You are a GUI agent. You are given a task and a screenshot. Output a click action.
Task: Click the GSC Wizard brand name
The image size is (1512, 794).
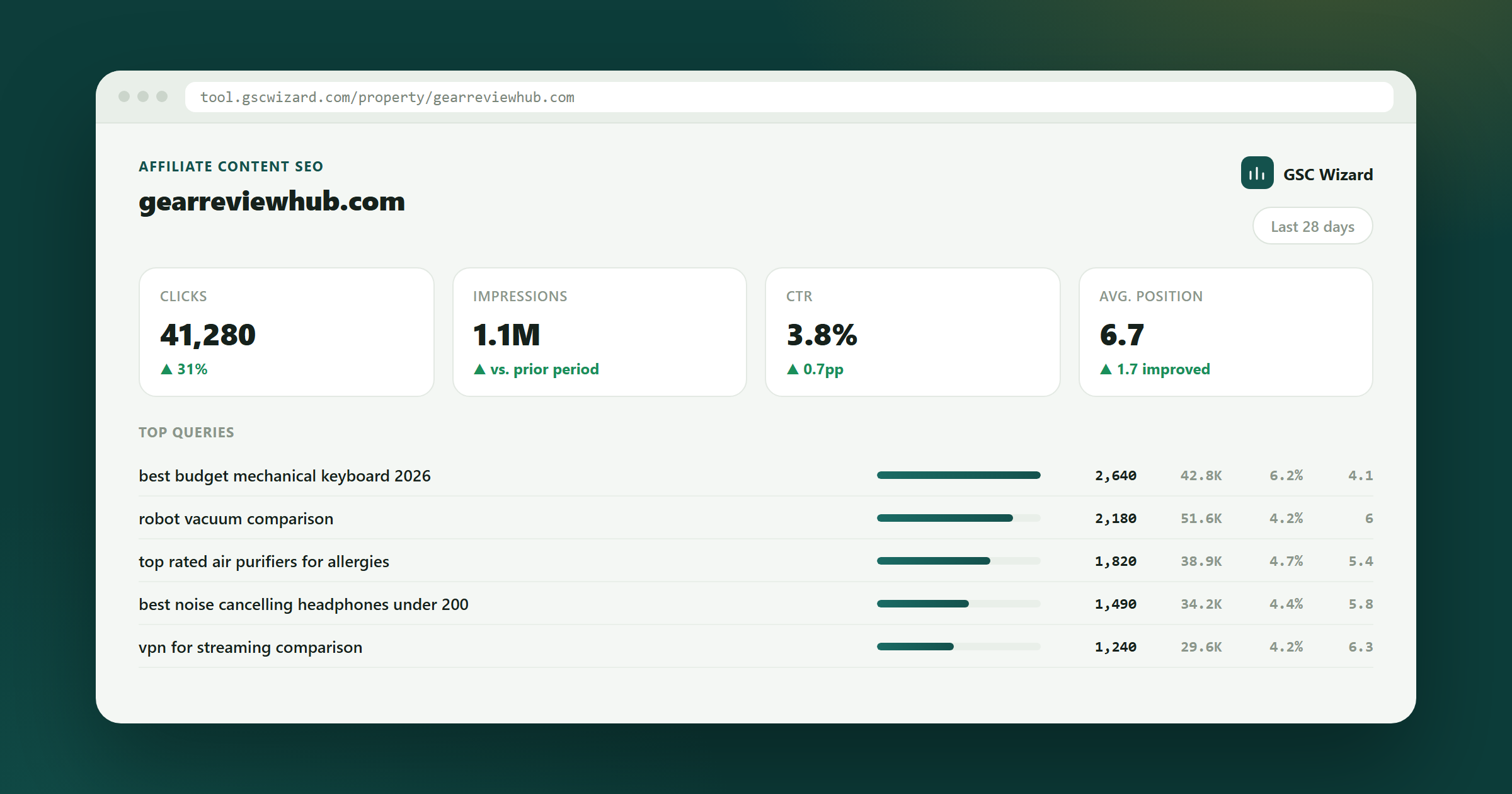(1328, 175)
